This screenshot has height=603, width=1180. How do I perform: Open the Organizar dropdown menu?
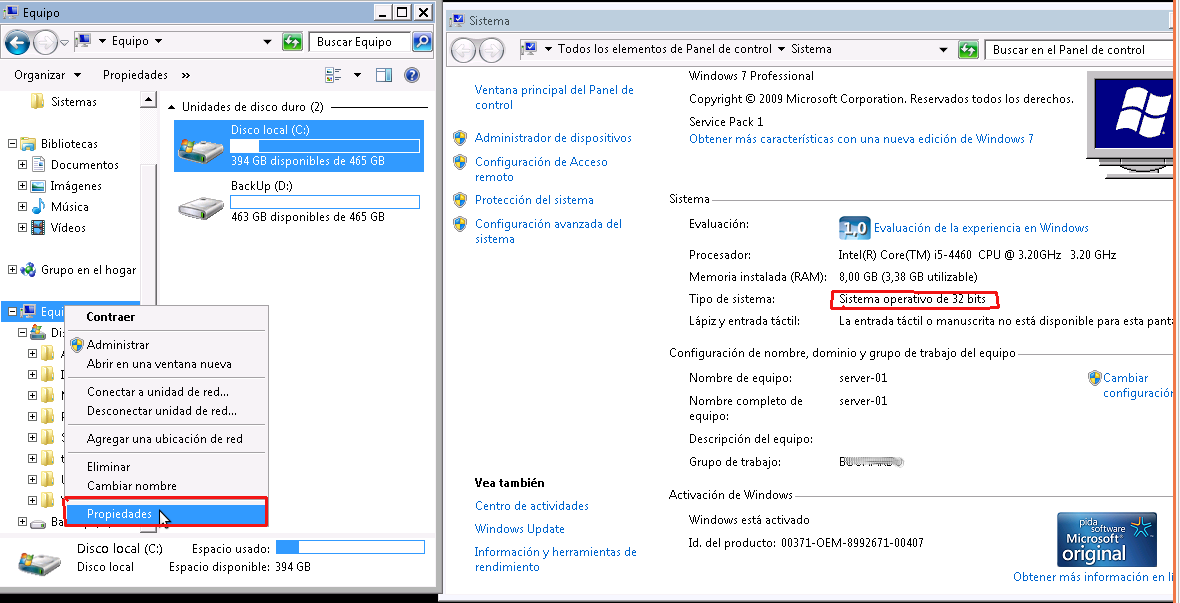point(46,75)
